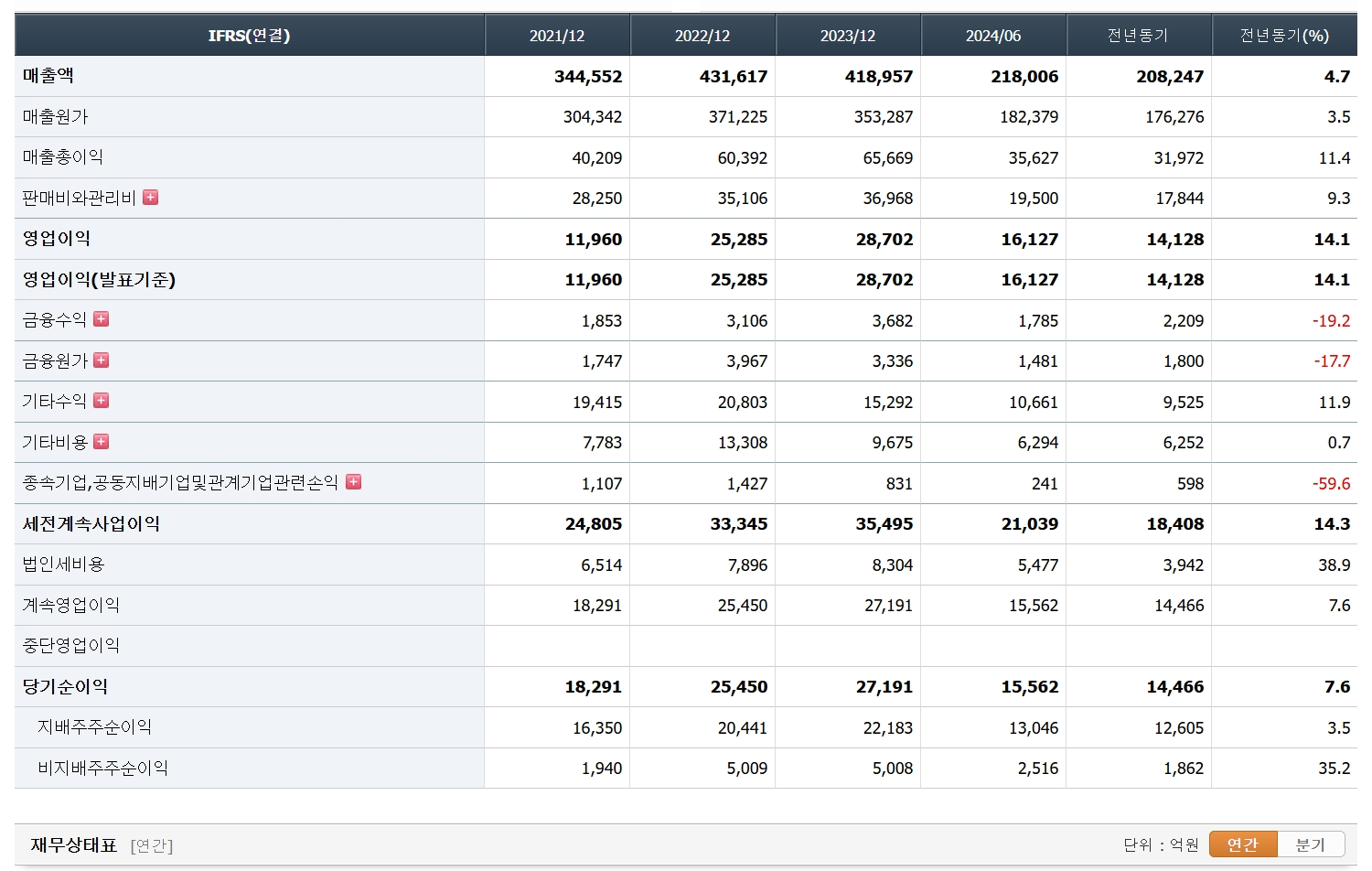Screen dimensions: 1372x871
Task: Click the 2021/12 column header
Action: (557, 36)
